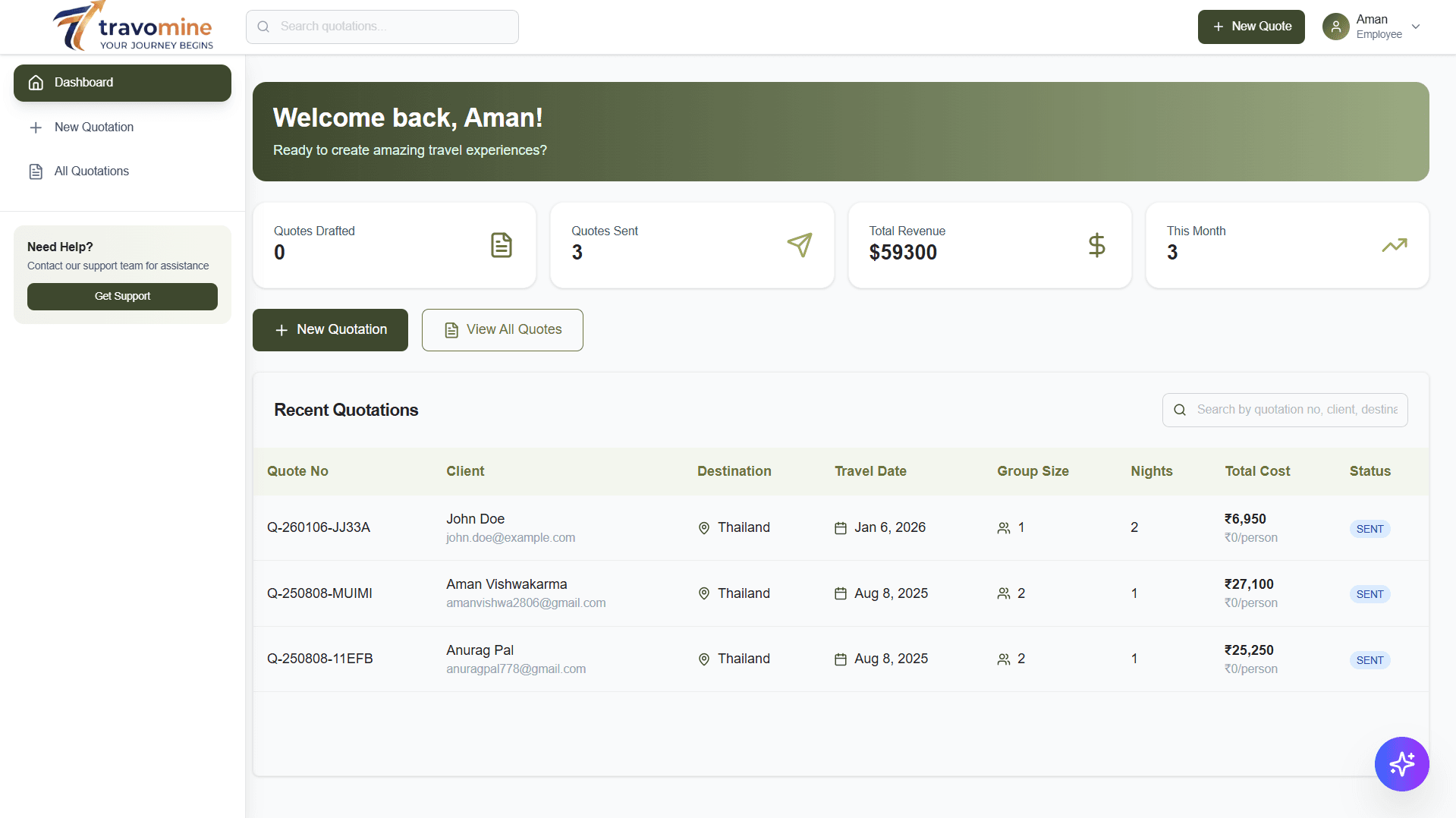Image resolution: width=1456 pixels, height=818 pixels.
Task: Click the Get Support button
Action: [x=122, y=297]
